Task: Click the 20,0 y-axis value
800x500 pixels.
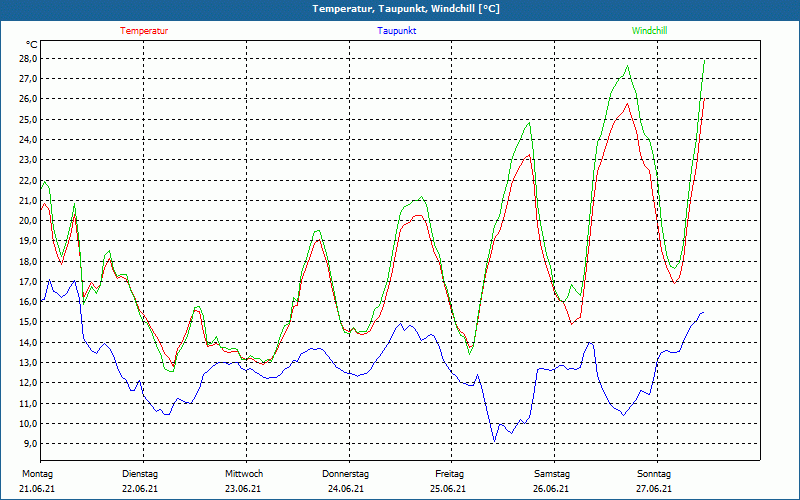Action: point(27,220)
